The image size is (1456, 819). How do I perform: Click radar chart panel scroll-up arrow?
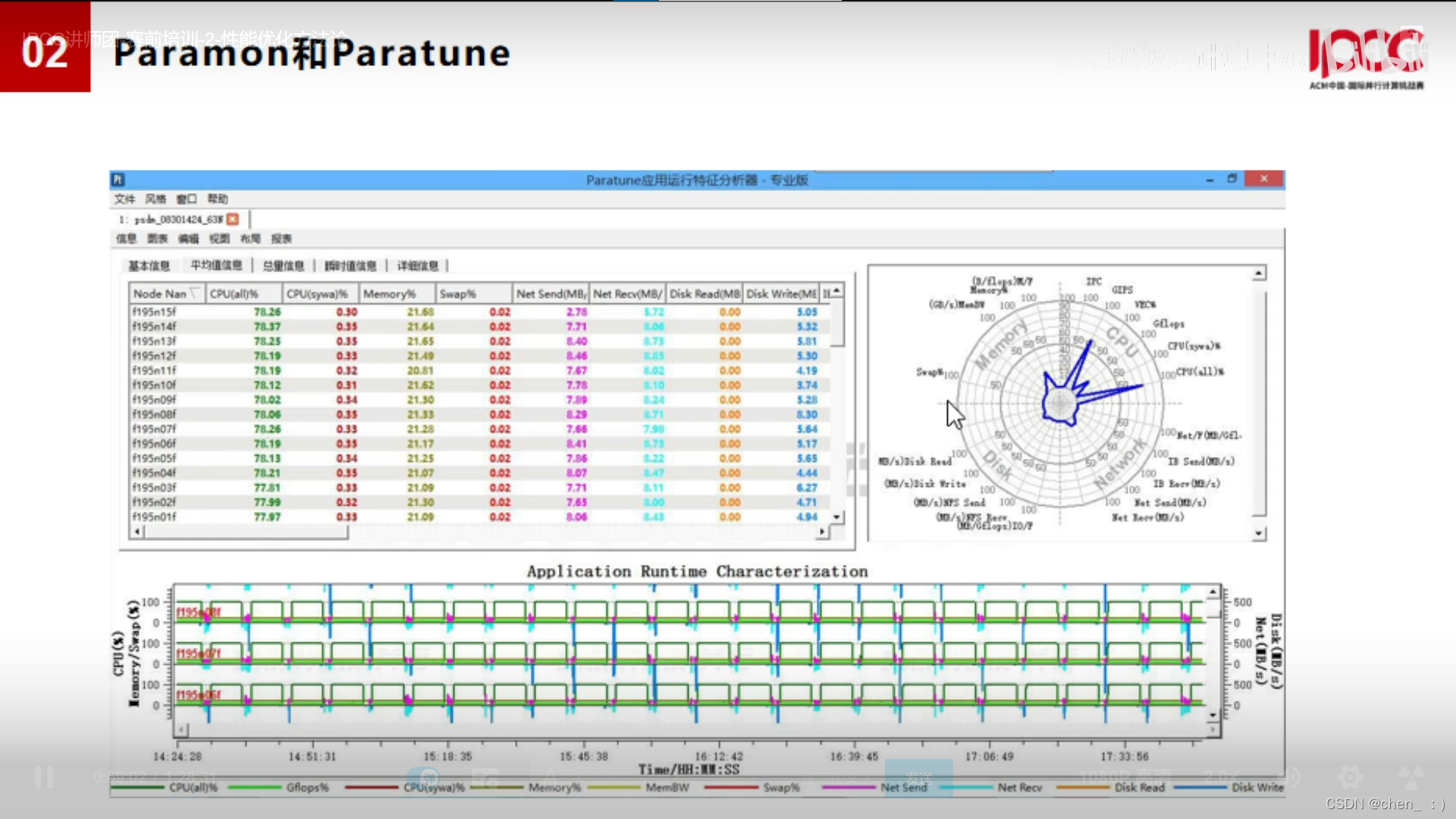point(1259,273)
